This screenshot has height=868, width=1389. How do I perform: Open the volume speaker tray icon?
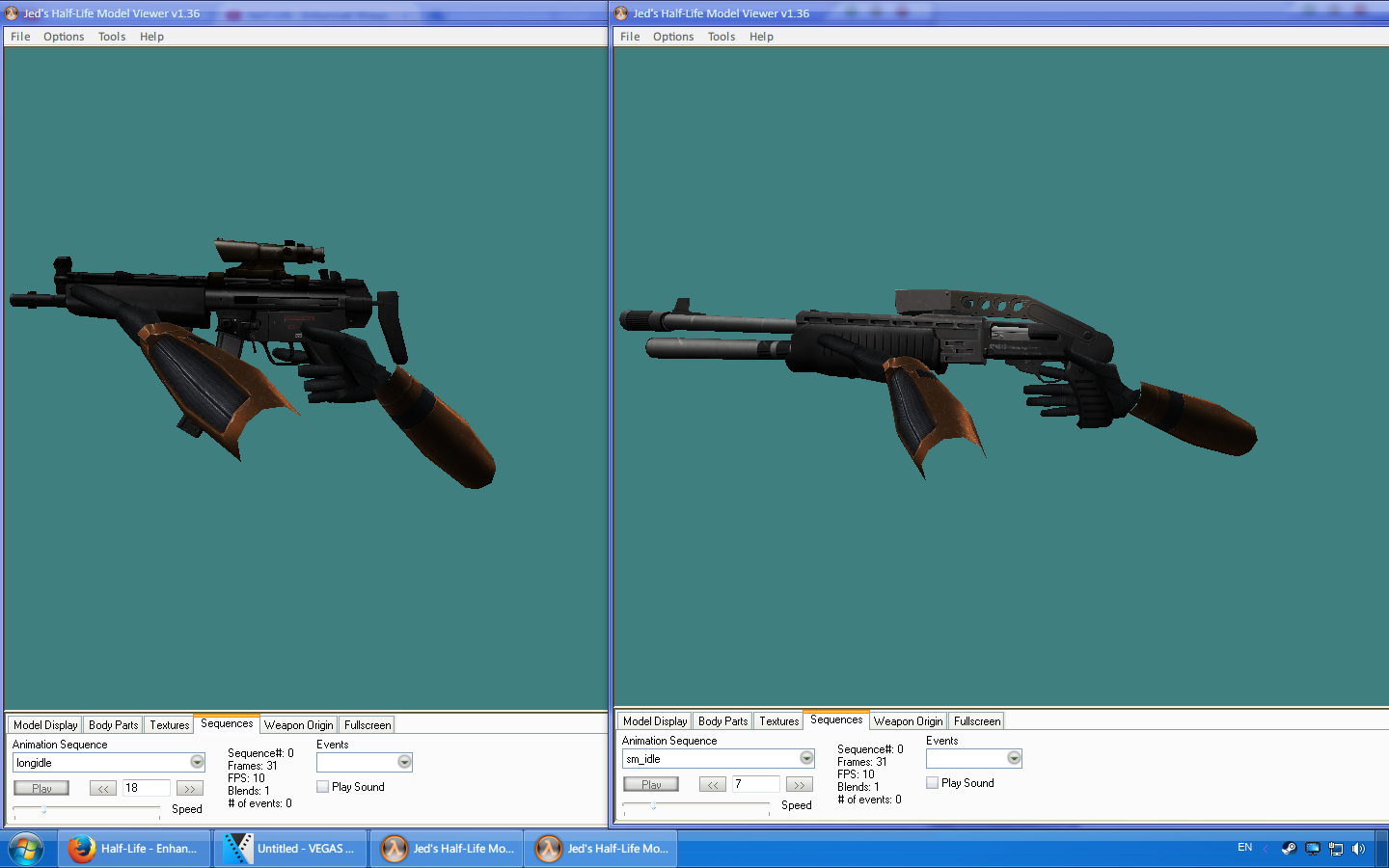(x=1359, y=849)
